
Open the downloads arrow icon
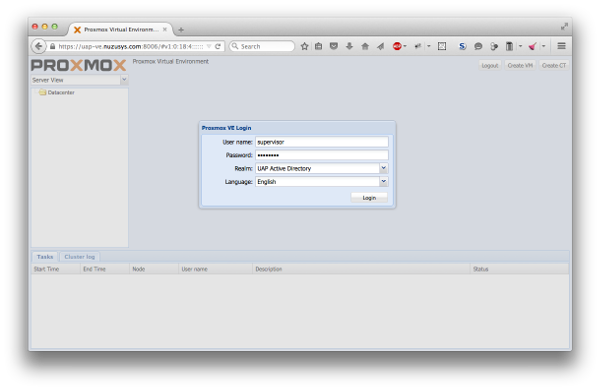click(349, 46)
